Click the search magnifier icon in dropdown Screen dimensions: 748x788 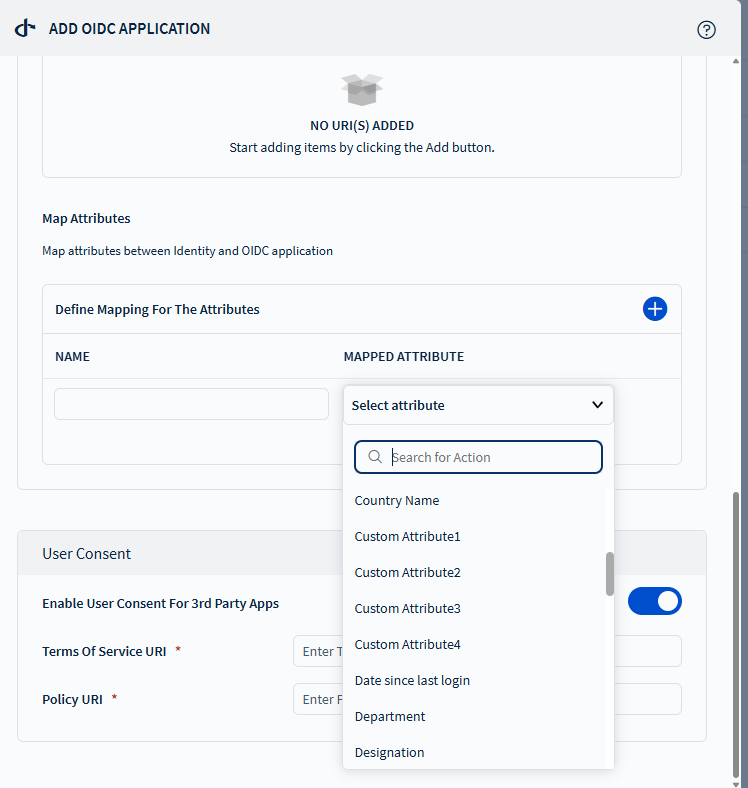[x=375, y=457]
